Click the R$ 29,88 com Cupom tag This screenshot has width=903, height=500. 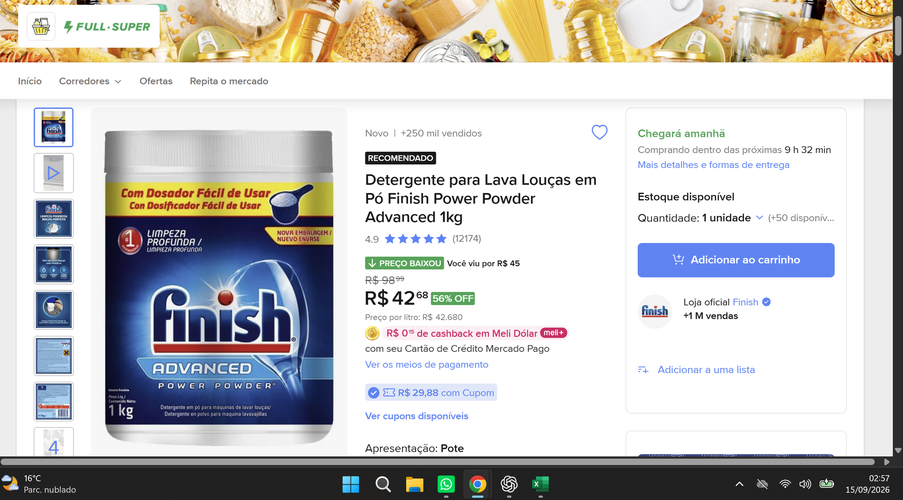coord(431,393)
